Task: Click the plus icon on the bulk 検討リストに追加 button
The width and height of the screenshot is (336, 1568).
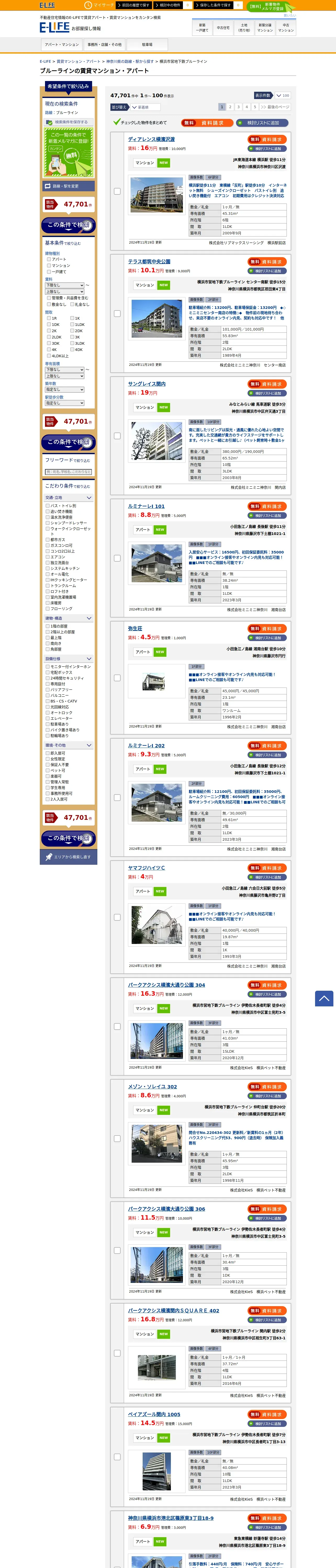Action: 240,122
